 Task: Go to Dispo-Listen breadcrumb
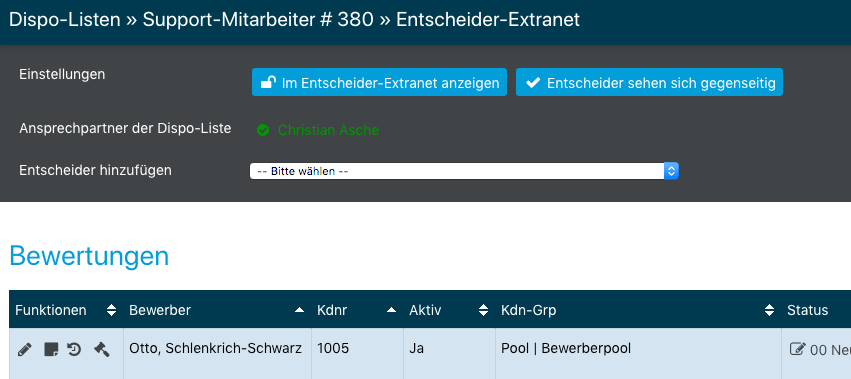pos(65,20)
